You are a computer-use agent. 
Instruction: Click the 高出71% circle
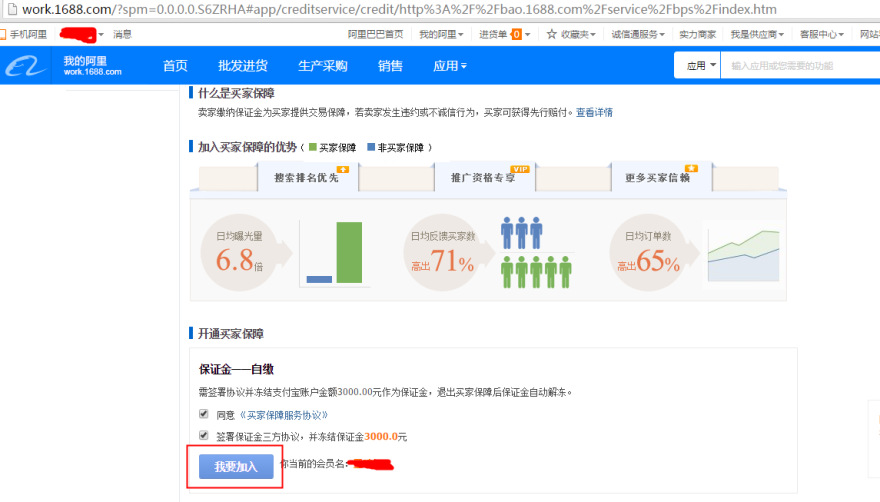[x=443, y=252]
